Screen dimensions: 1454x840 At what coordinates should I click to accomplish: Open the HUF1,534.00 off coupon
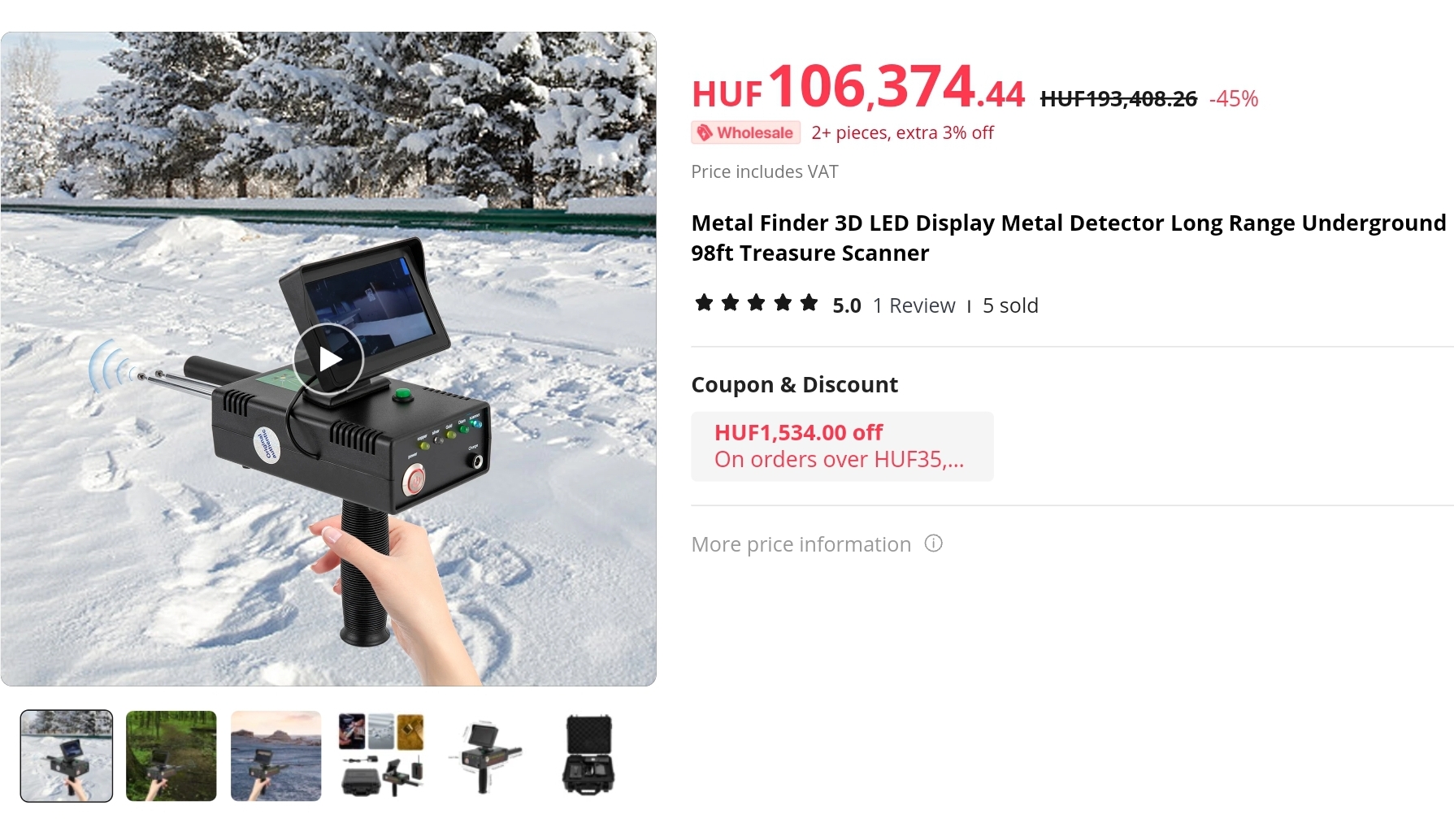pyautogui.click(x=842, y=446)
